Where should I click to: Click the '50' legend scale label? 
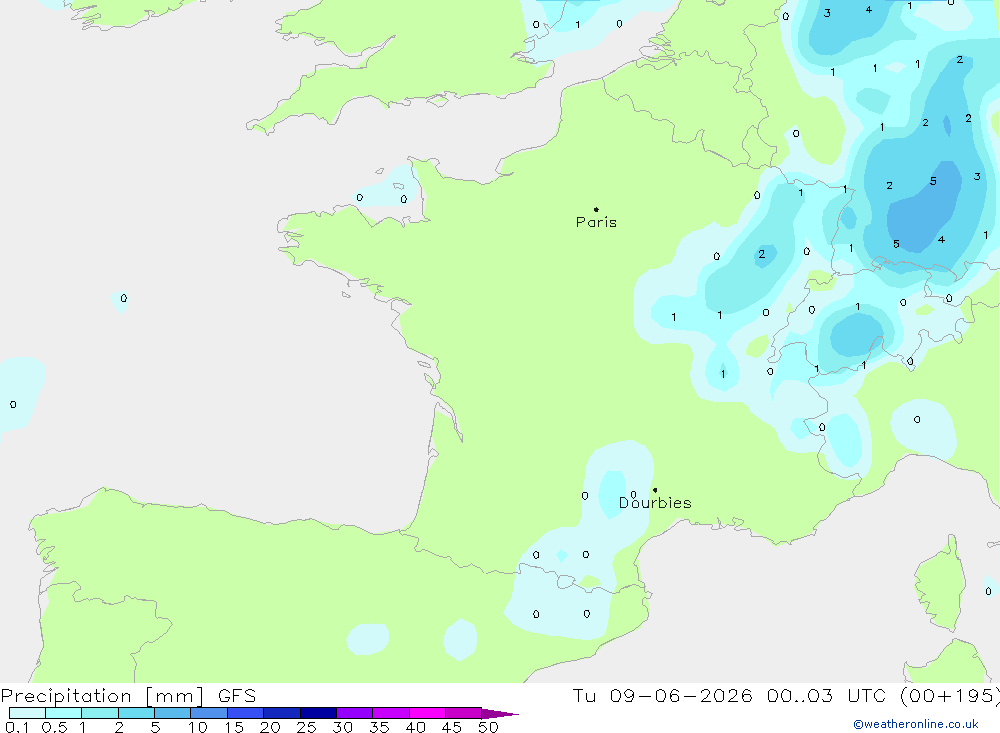point(489,727)
